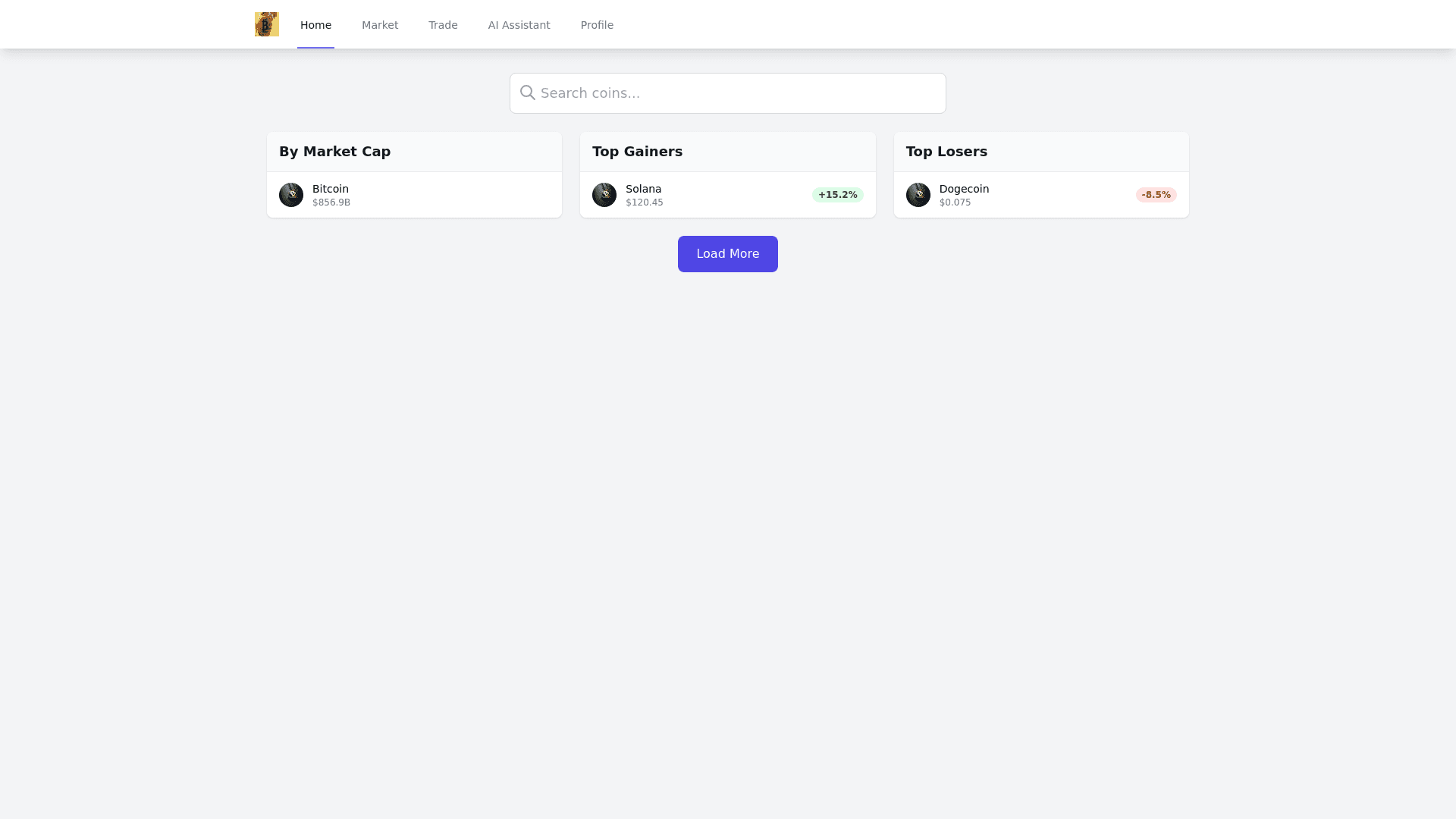Click the search magnifier icon

click(528, 93)
